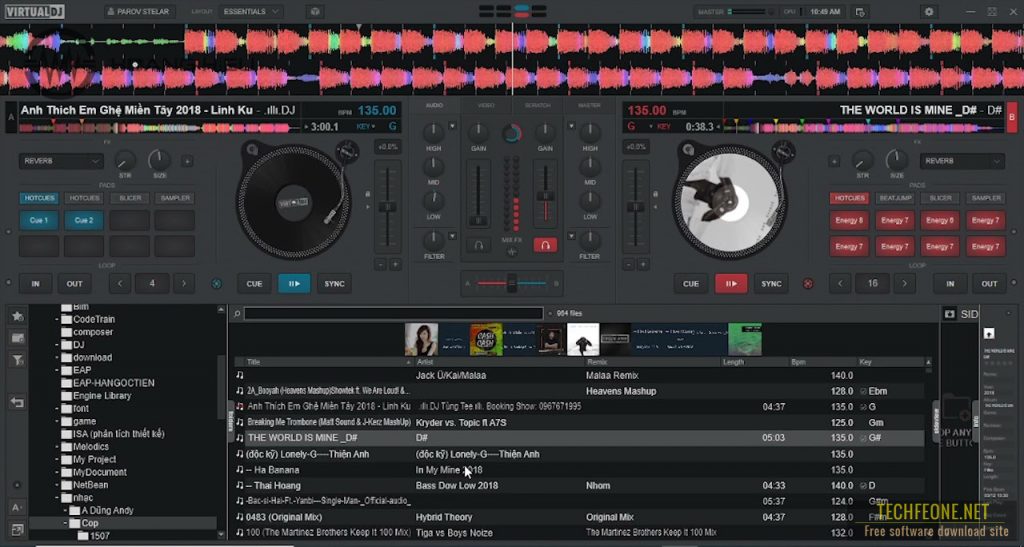Viewport: 1024px width, 547px height.
Task: Click the popup window icon at sidebar bottom
Action: tap(18, 529)
